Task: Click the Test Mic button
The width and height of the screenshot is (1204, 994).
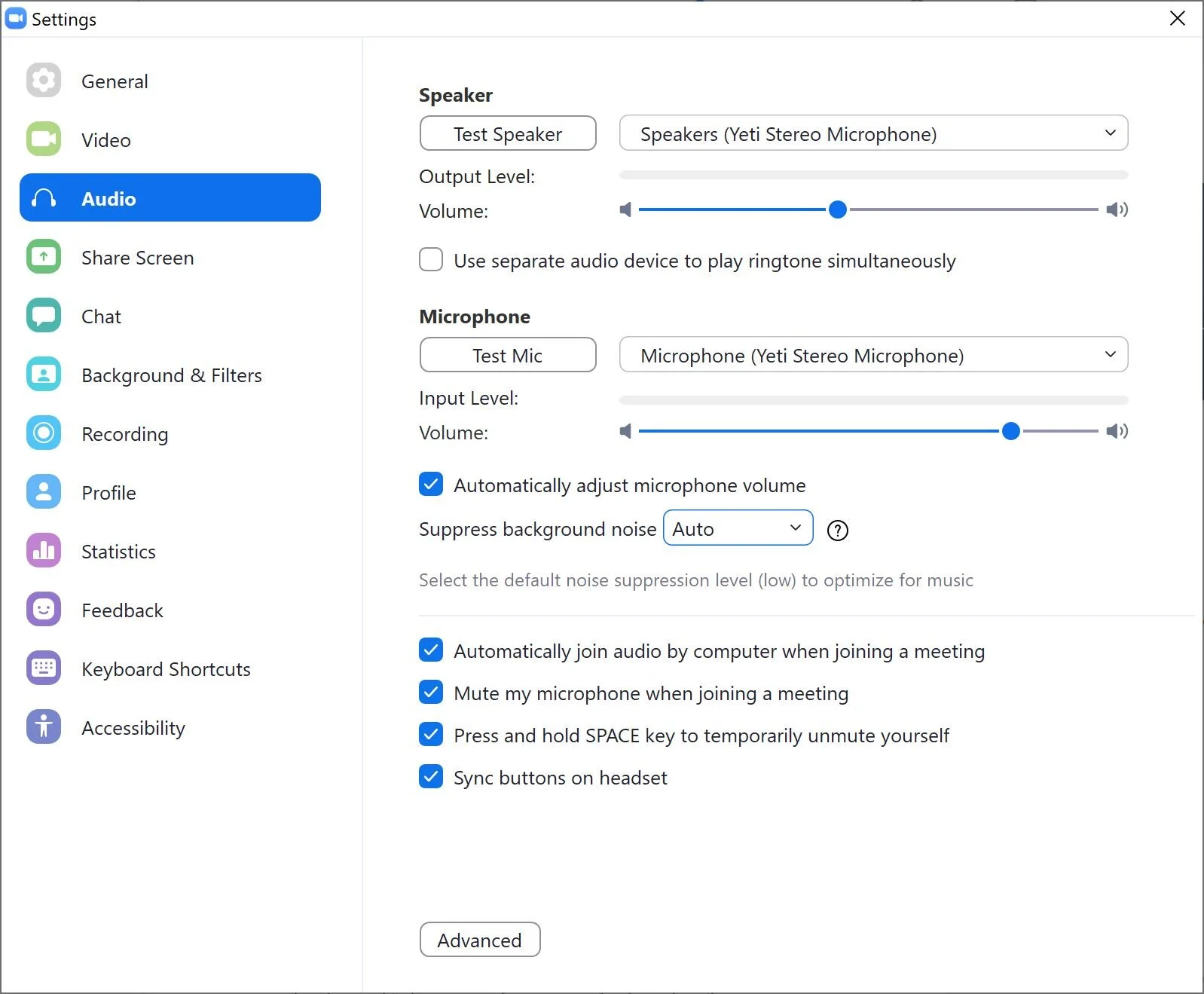Action: 508,355
